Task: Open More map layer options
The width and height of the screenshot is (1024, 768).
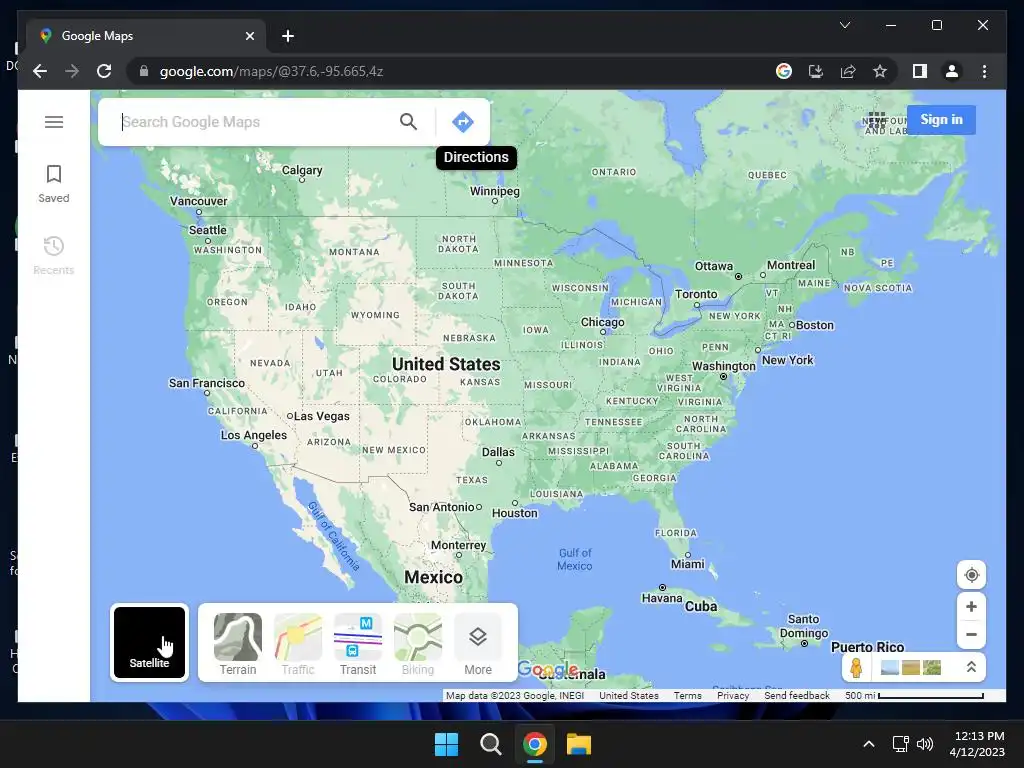Action: 478,644
